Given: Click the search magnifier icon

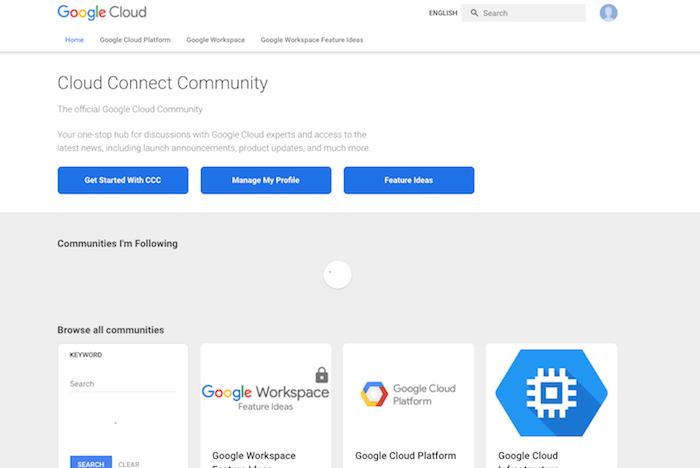Looking at the screenshot, I should pos(474,13).
